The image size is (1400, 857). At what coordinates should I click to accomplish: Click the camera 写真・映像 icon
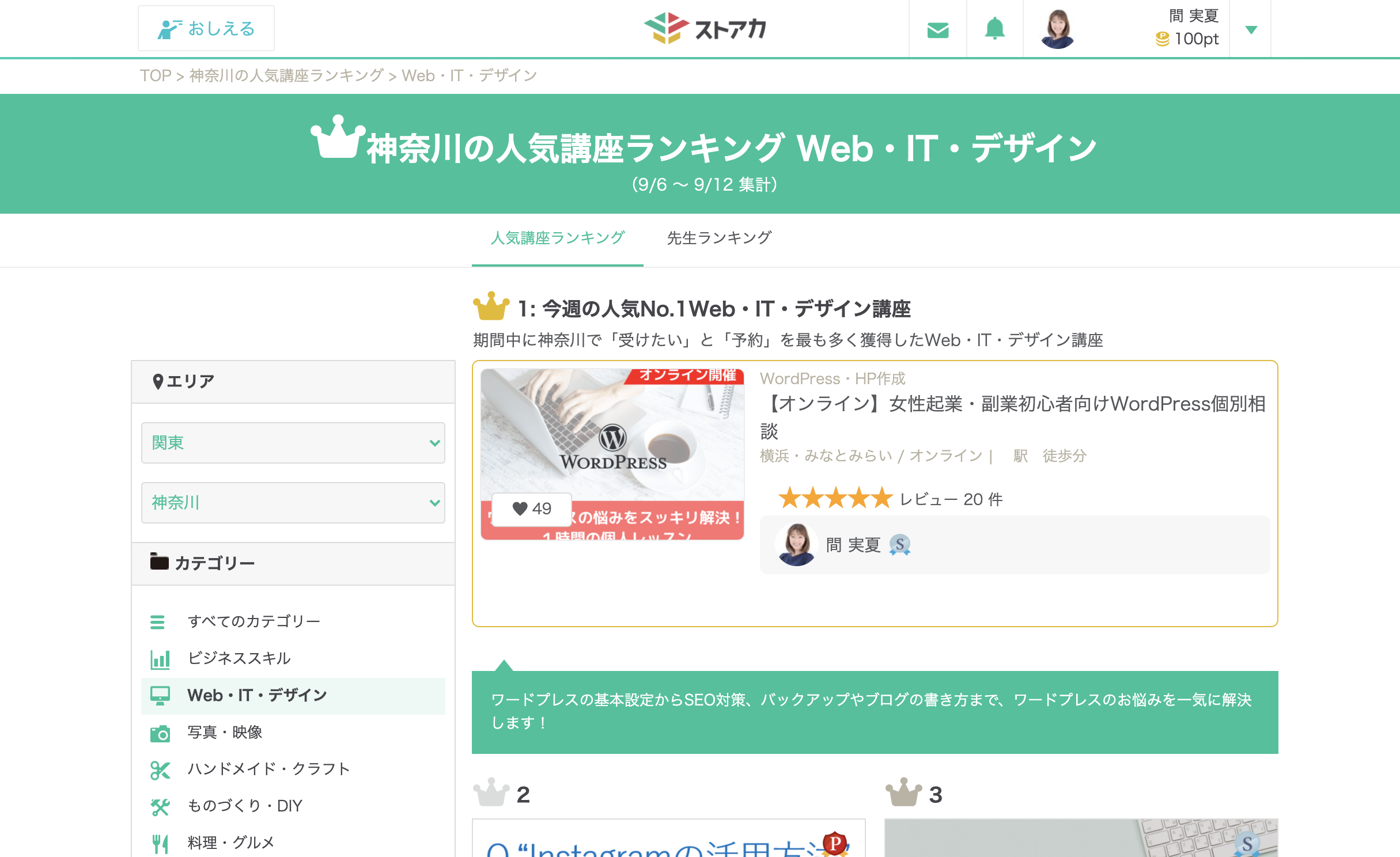(x=160, y=734)
